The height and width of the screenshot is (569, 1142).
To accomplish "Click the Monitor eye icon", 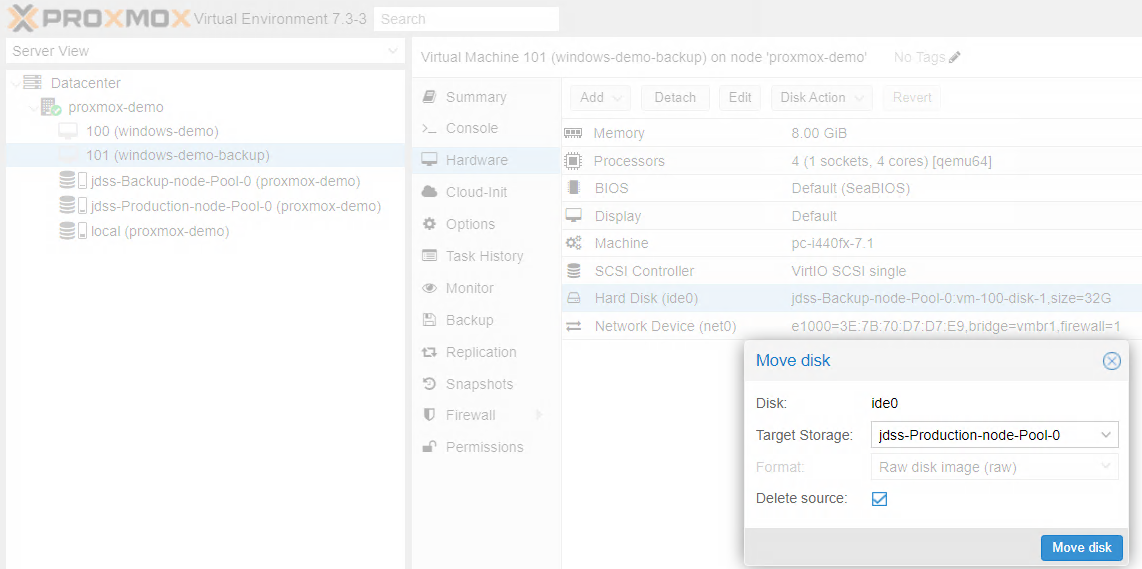I will pyautogui.click(x=430, y=288).
